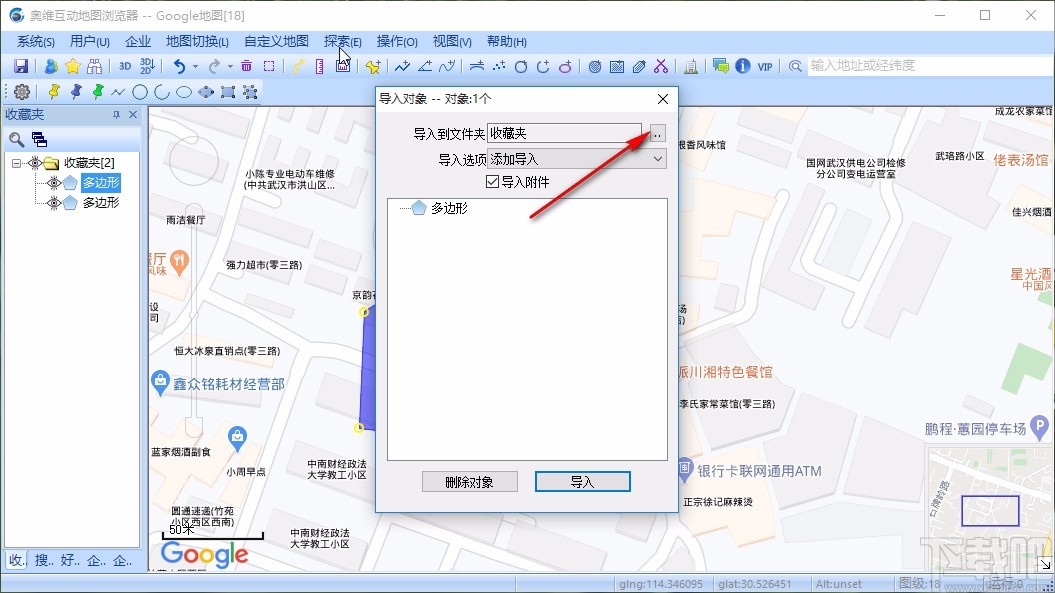The height and width of the screenshot is (593, 1055).
Task: Click the 导入 button
Action: tap(582, 481)
